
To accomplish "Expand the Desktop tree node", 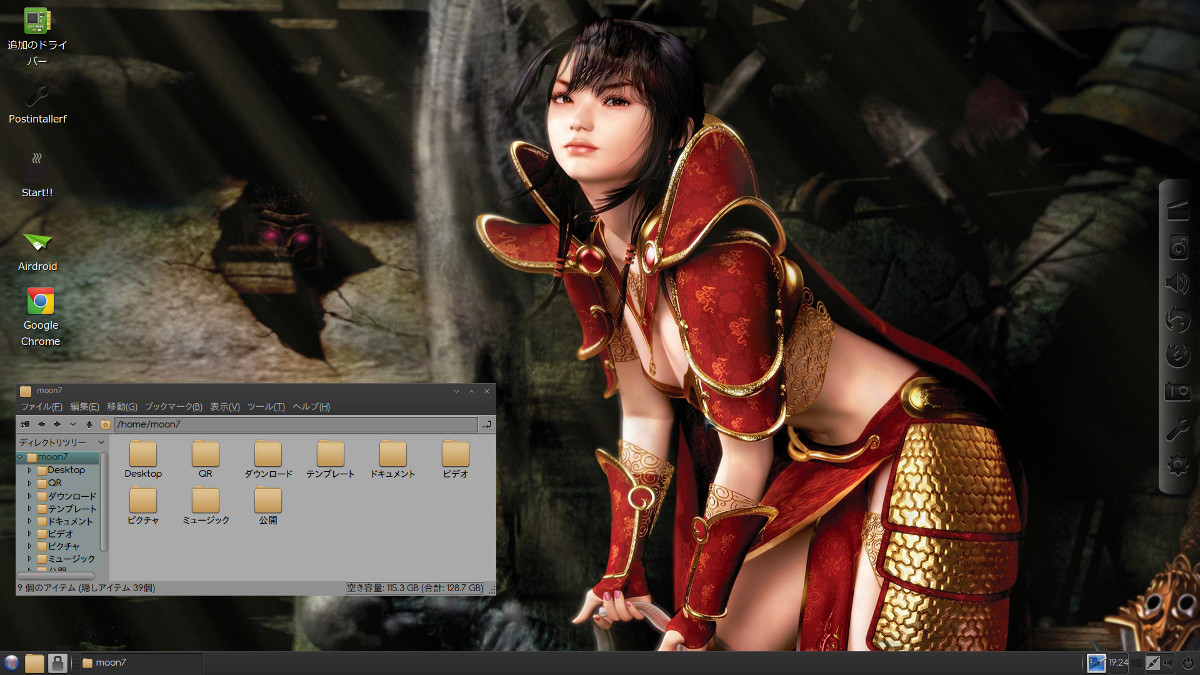I will (30, 470).
